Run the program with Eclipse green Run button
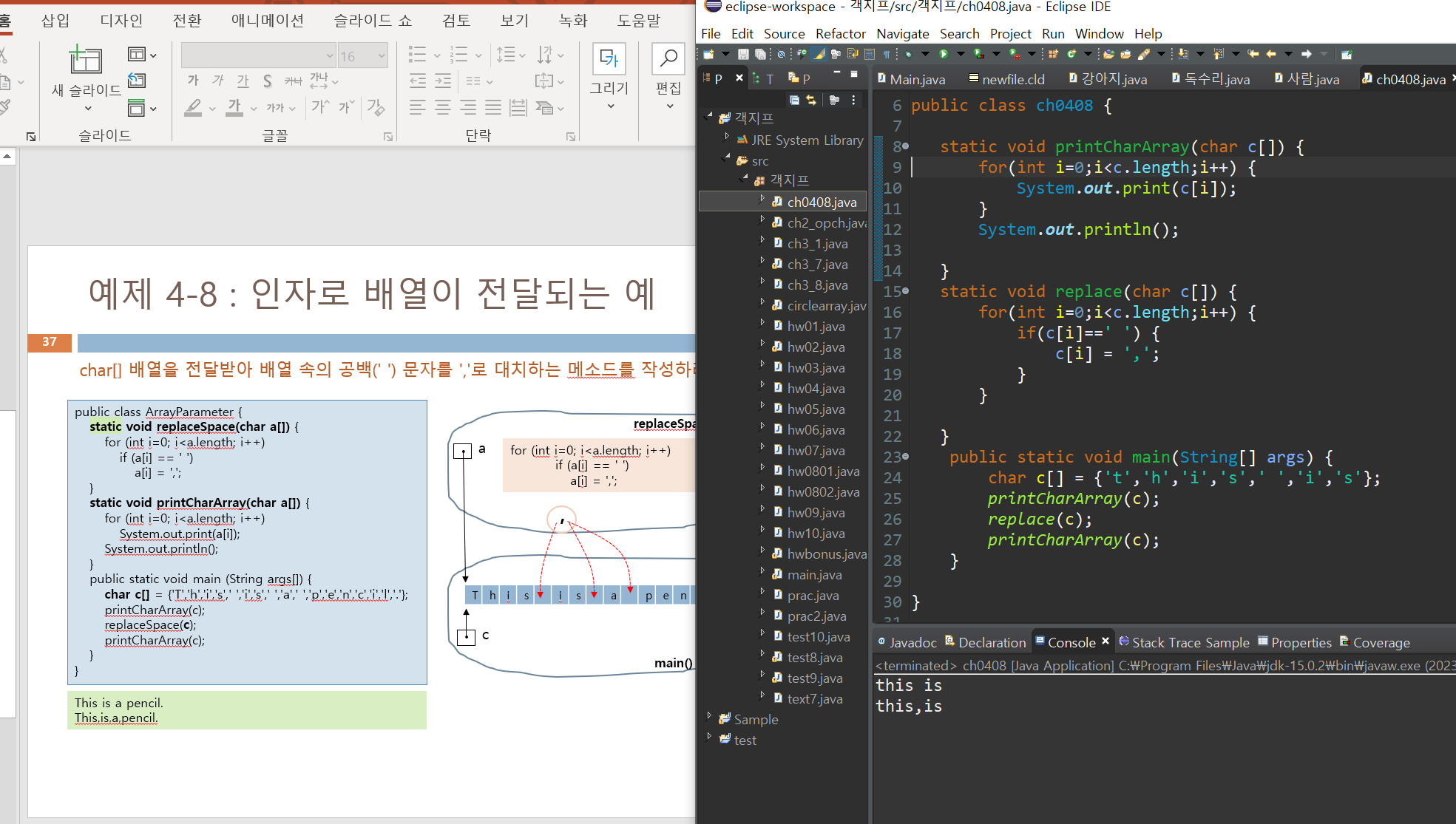The image size is (1456, 824). [x=944, y=54]
